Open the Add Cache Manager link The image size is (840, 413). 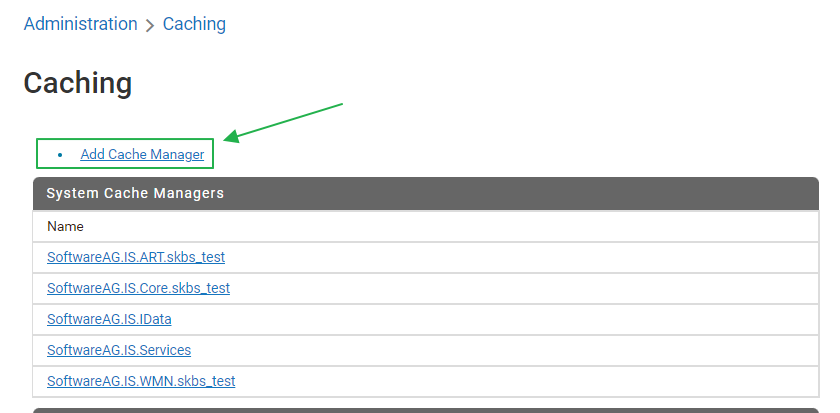[x=142, y=154]
